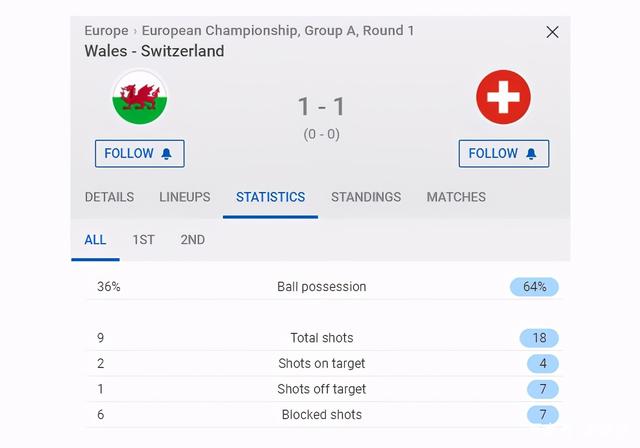Open the Details tab
Viewport: 640px width, 448px height.
[109, 197]
